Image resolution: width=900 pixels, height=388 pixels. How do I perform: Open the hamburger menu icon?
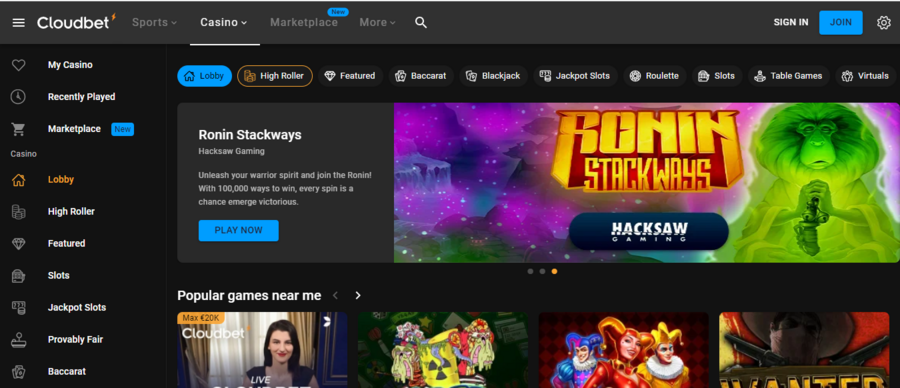(x=18, y=23)
